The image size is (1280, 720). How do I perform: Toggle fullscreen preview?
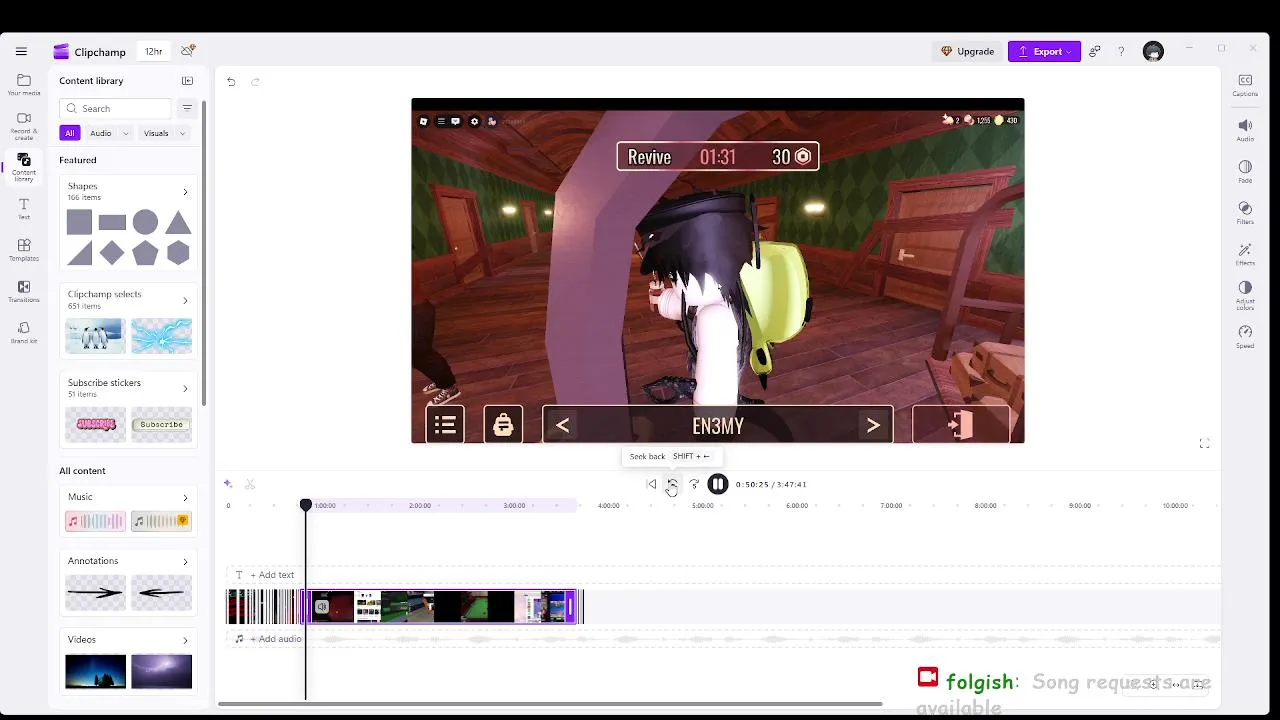[1204, 443]
